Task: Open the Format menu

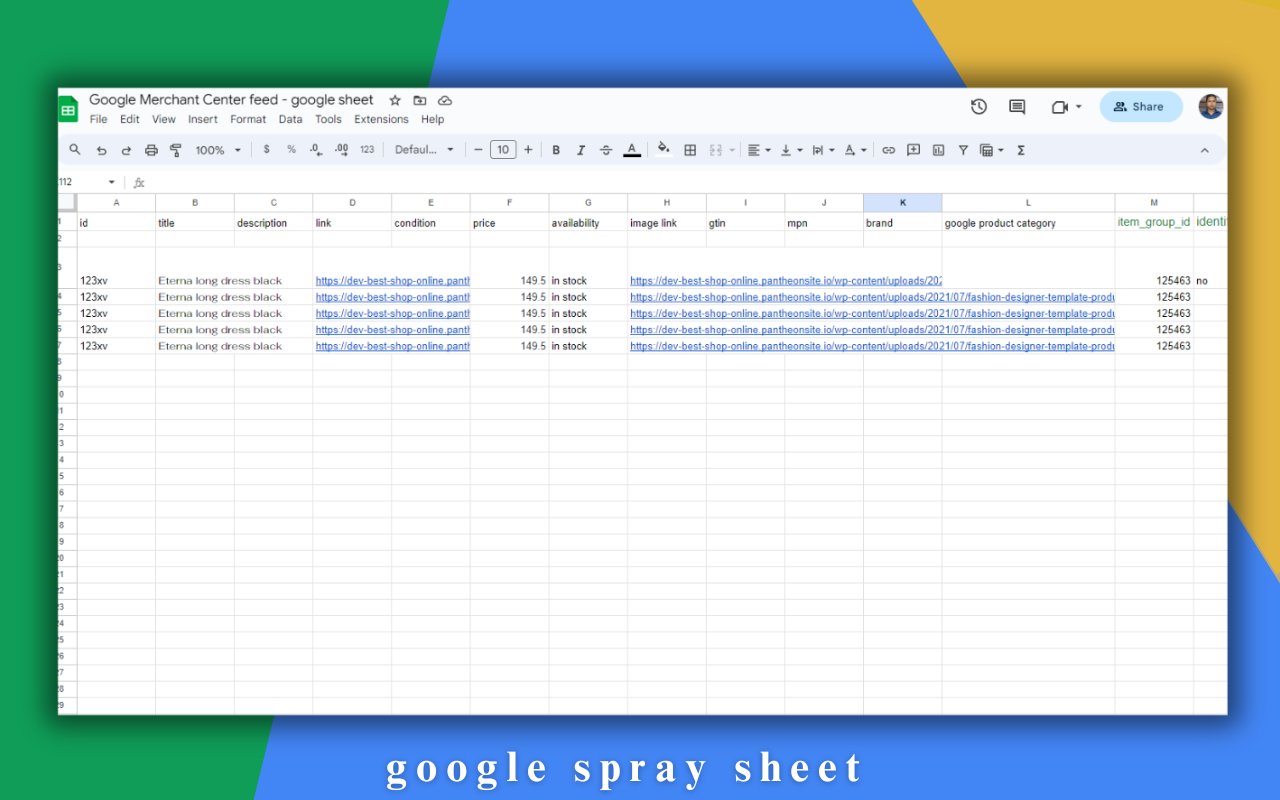Action: point(248,119)
